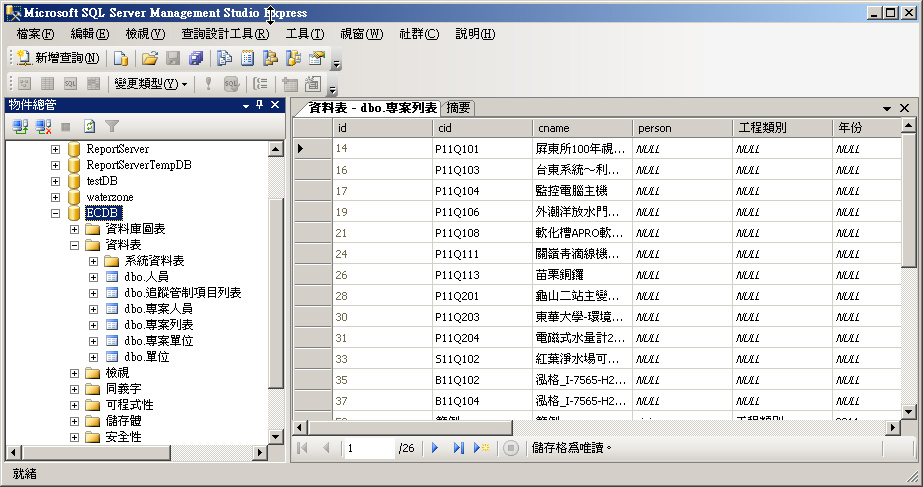
Task: Click the Open File folder icon
Action: [x=150, y=58]
